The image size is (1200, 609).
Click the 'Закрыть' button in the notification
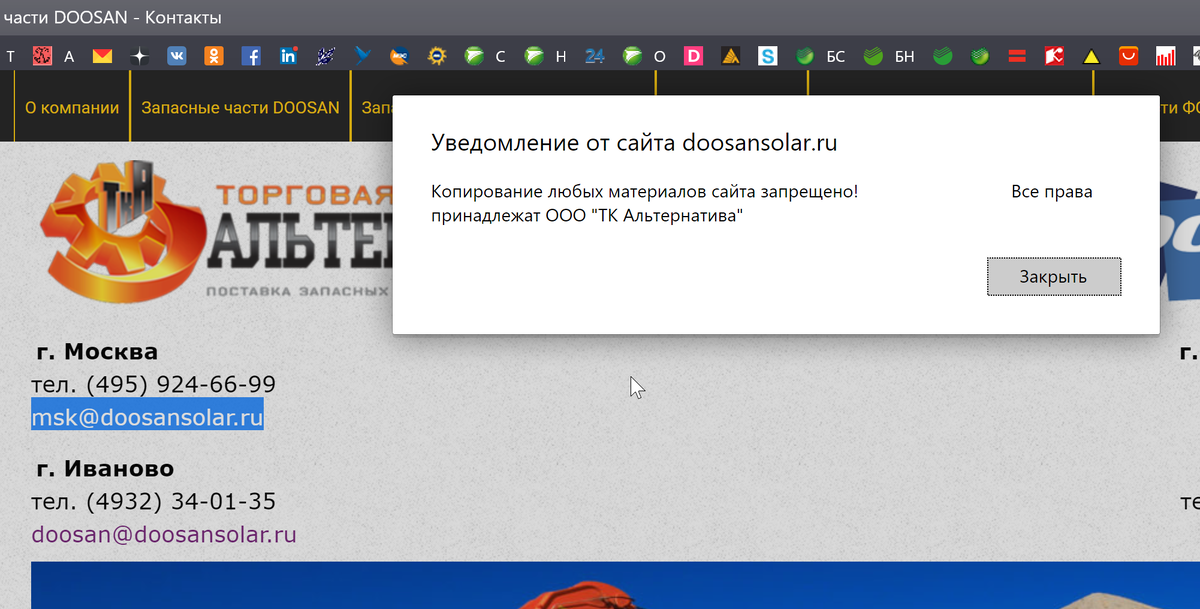pyautogui.click(x=1053, y=276)
